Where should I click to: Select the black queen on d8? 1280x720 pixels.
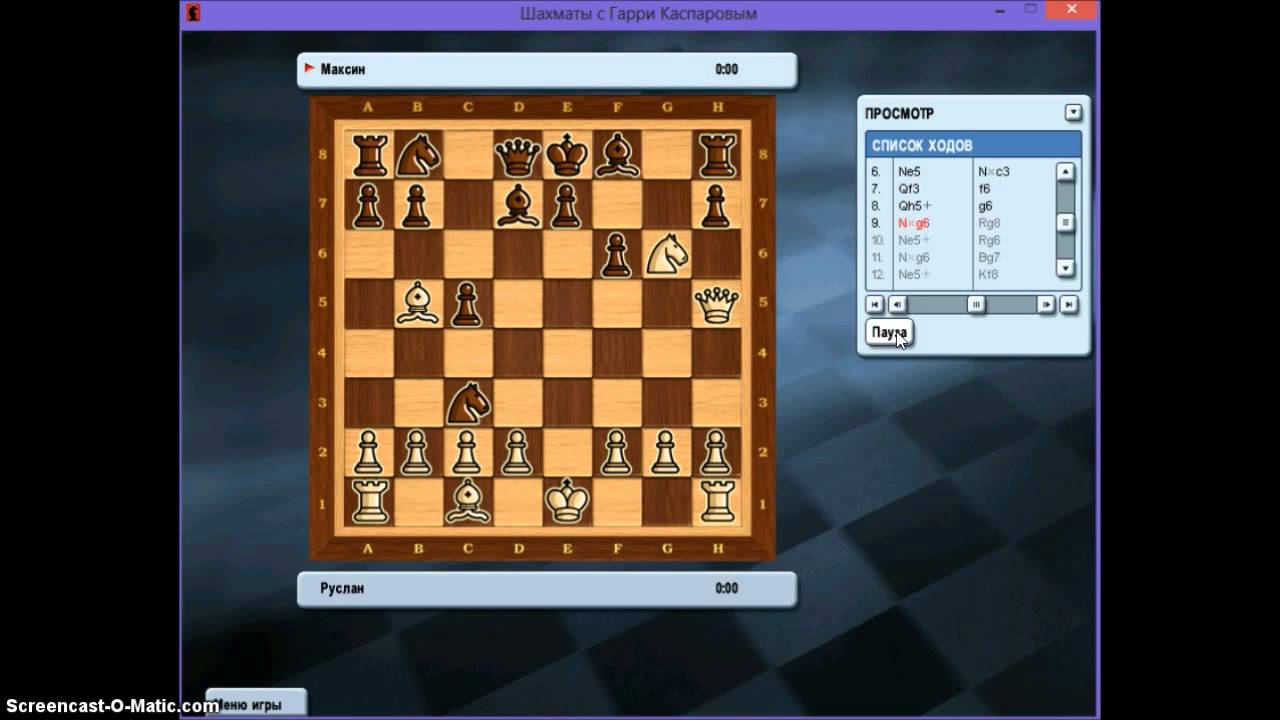[518, 155]
